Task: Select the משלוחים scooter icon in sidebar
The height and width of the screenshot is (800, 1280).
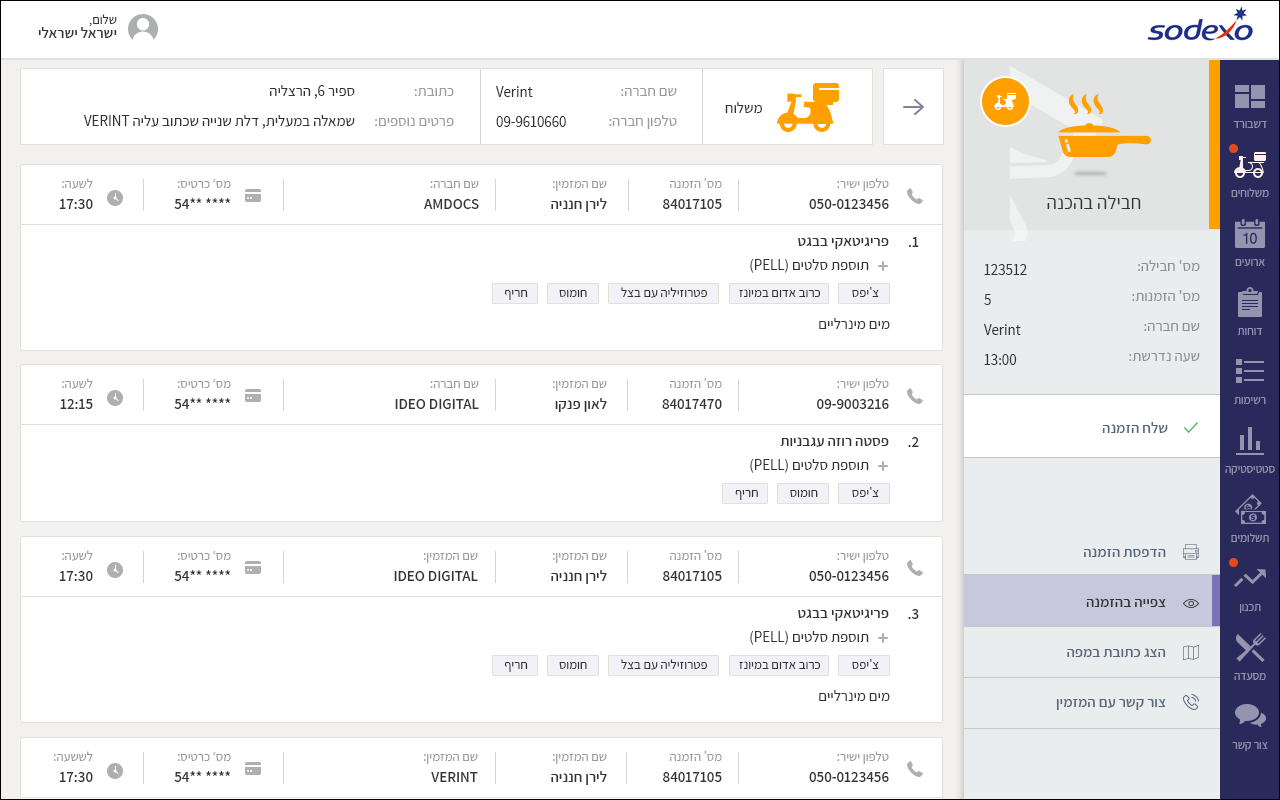Action: click(1249, 166)
